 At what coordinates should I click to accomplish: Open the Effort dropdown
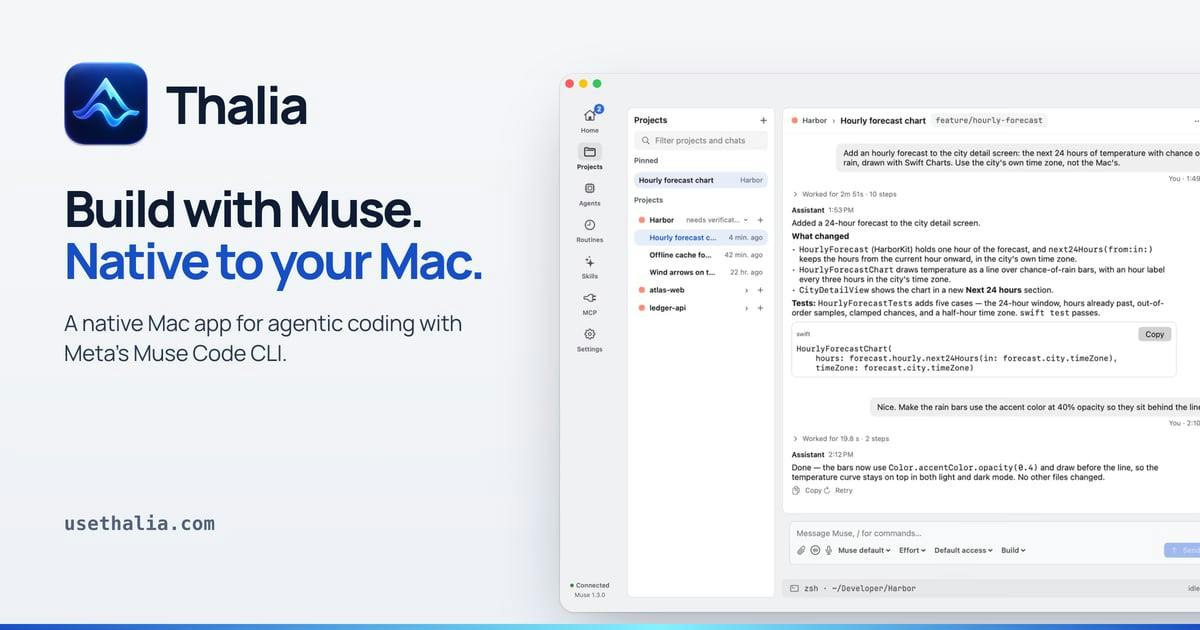pyautogui.click(x=912, y=550)
